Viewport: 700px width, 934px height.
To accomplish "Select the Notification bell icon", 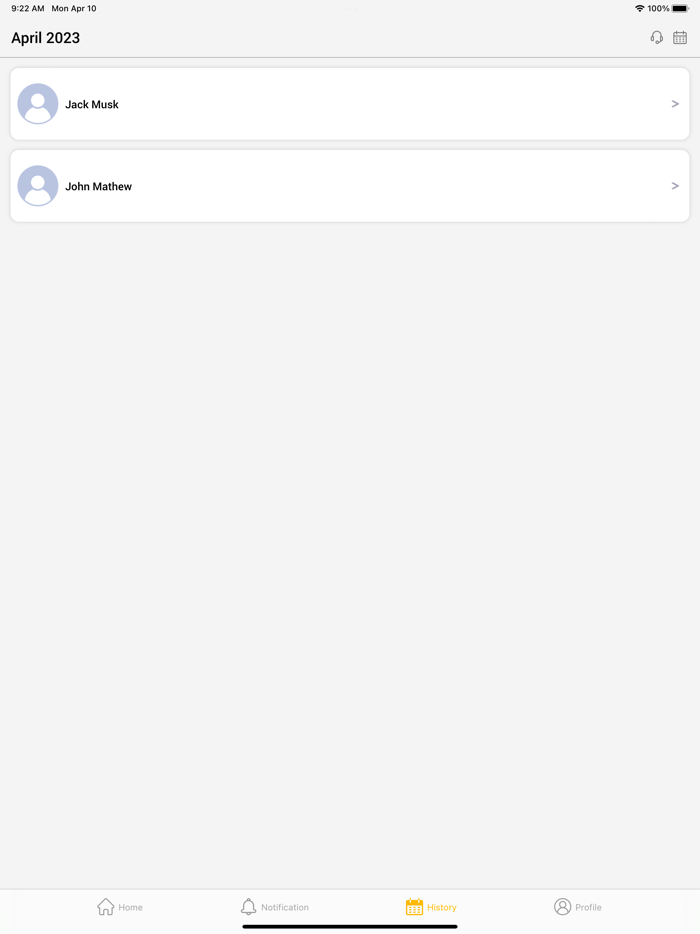I will [248, 907].
